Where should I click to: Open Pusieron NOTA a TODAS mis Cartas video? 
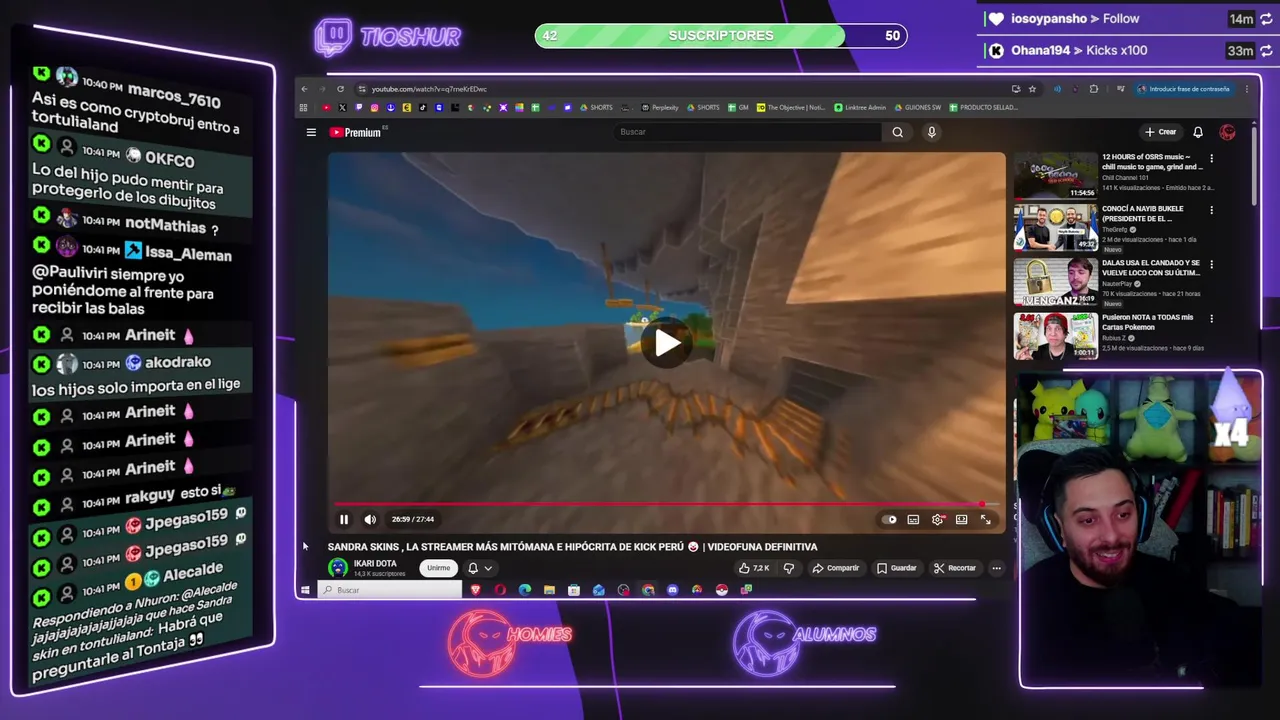point(1055,336)
